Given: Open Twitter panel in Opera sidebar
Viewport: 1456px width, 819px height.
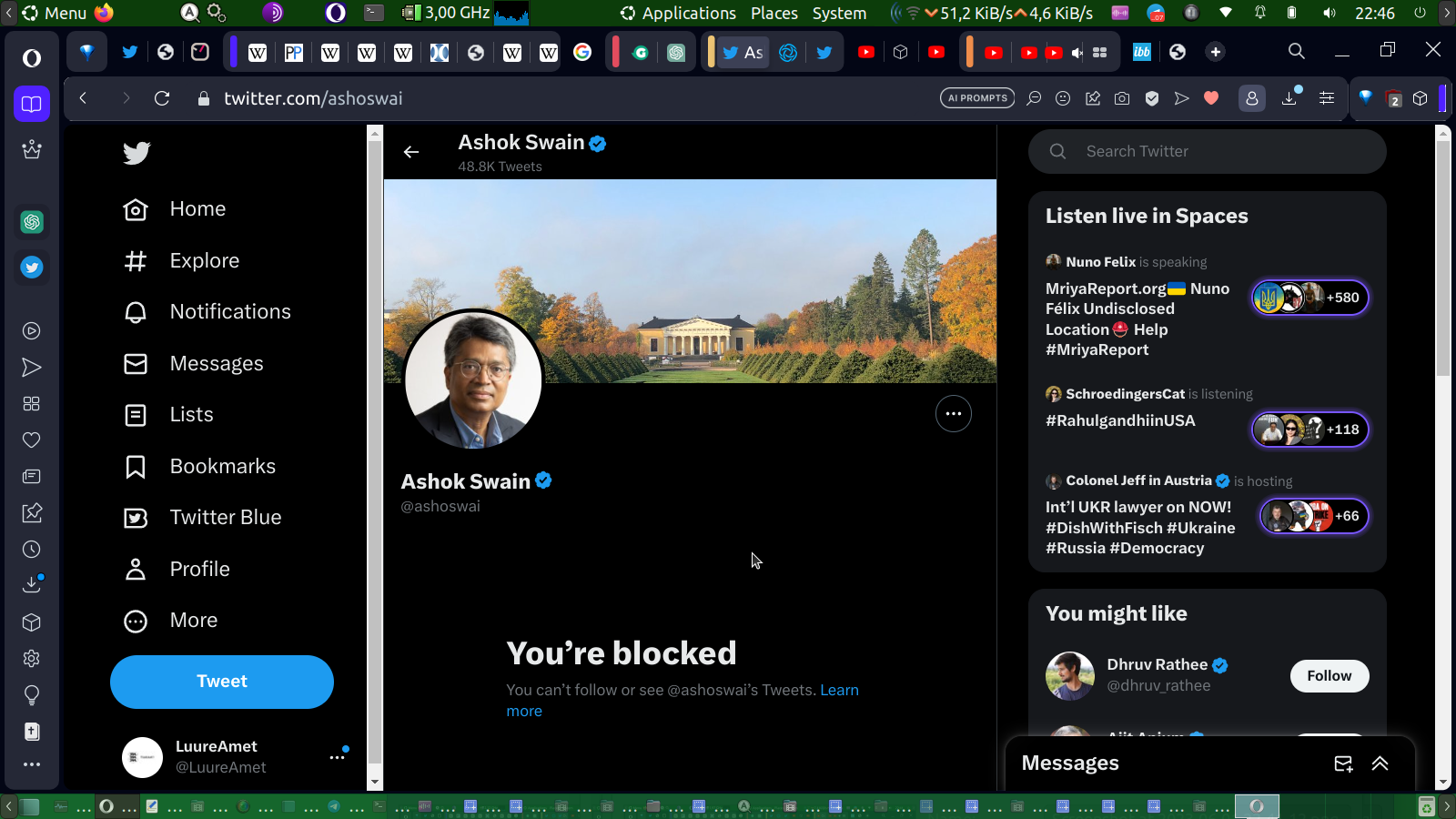Looking at the screenshot, I should click(x=32, y=268).
